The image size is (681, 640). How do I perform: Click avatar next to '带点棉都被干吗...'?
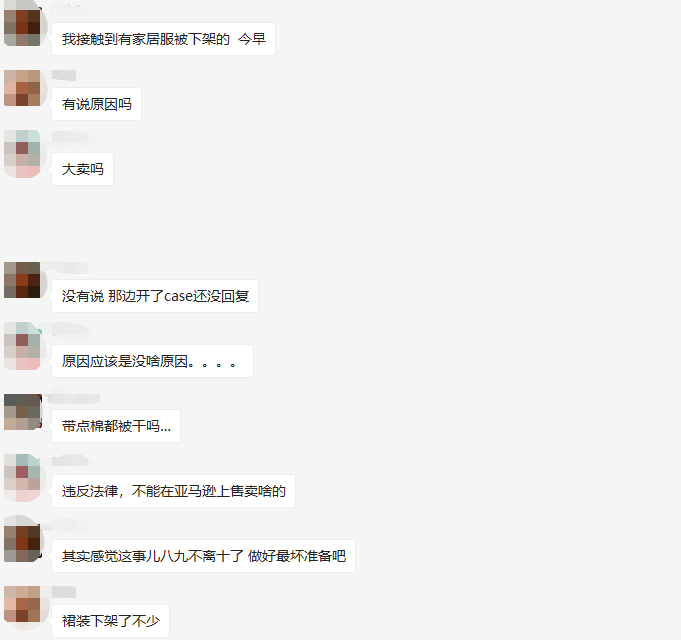[24, 412]
